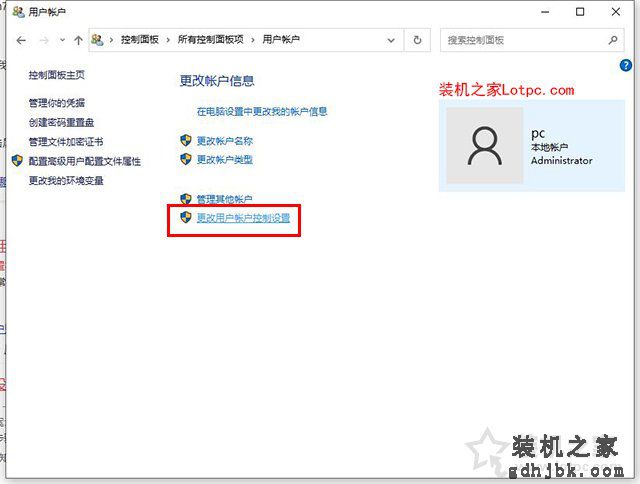640x484 pixels.
Task: Click the 本地帐户 label
Action: click(x=549, y=147)
